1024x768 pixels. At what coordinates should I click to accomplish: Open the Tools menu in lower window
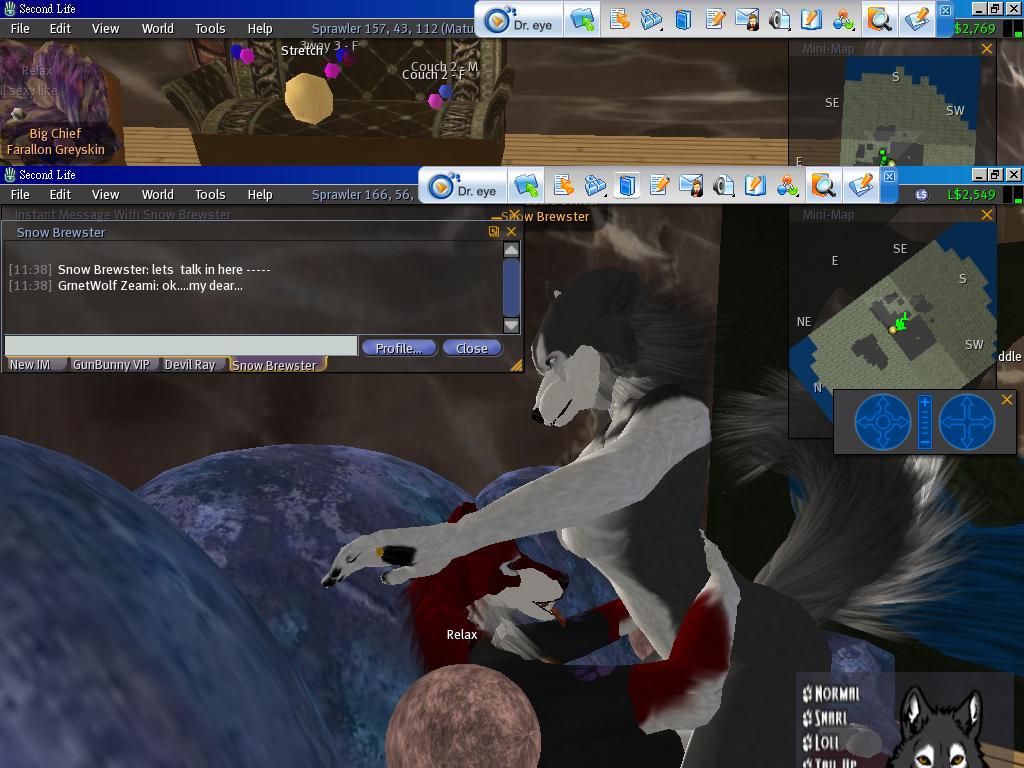[x=210, y=195]
